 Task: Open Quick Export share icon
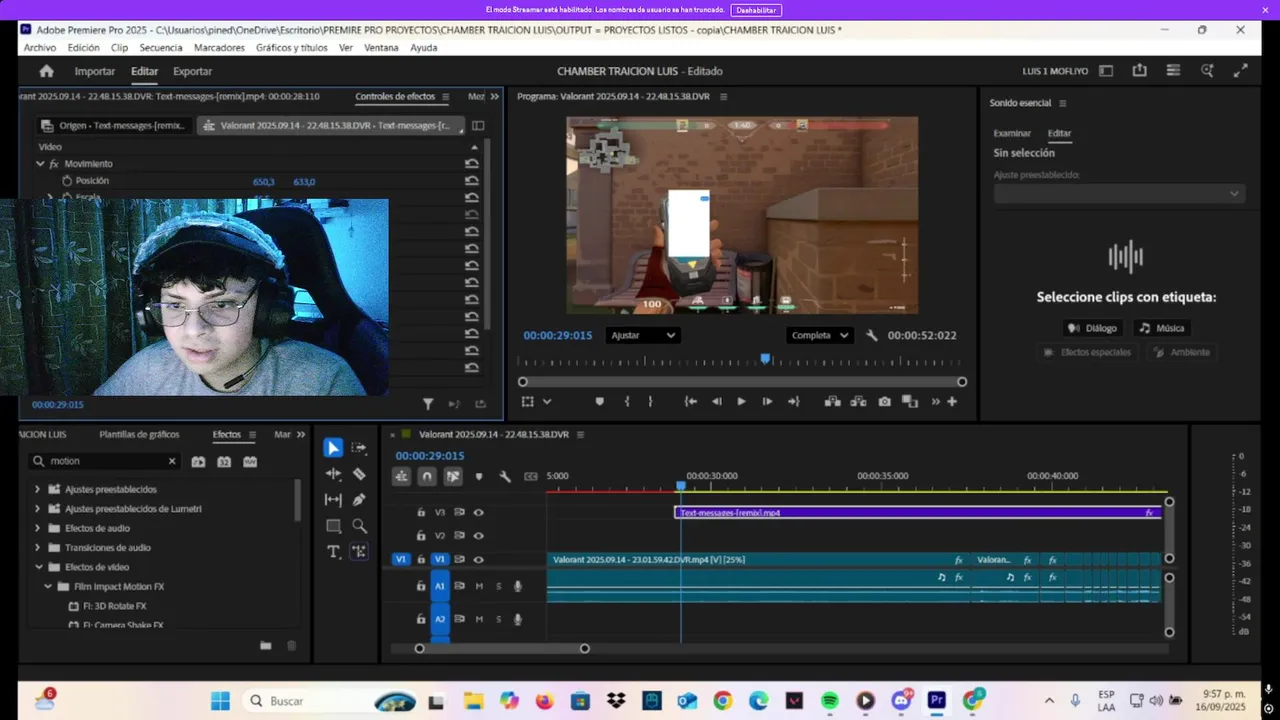(x=1140, y=71)
